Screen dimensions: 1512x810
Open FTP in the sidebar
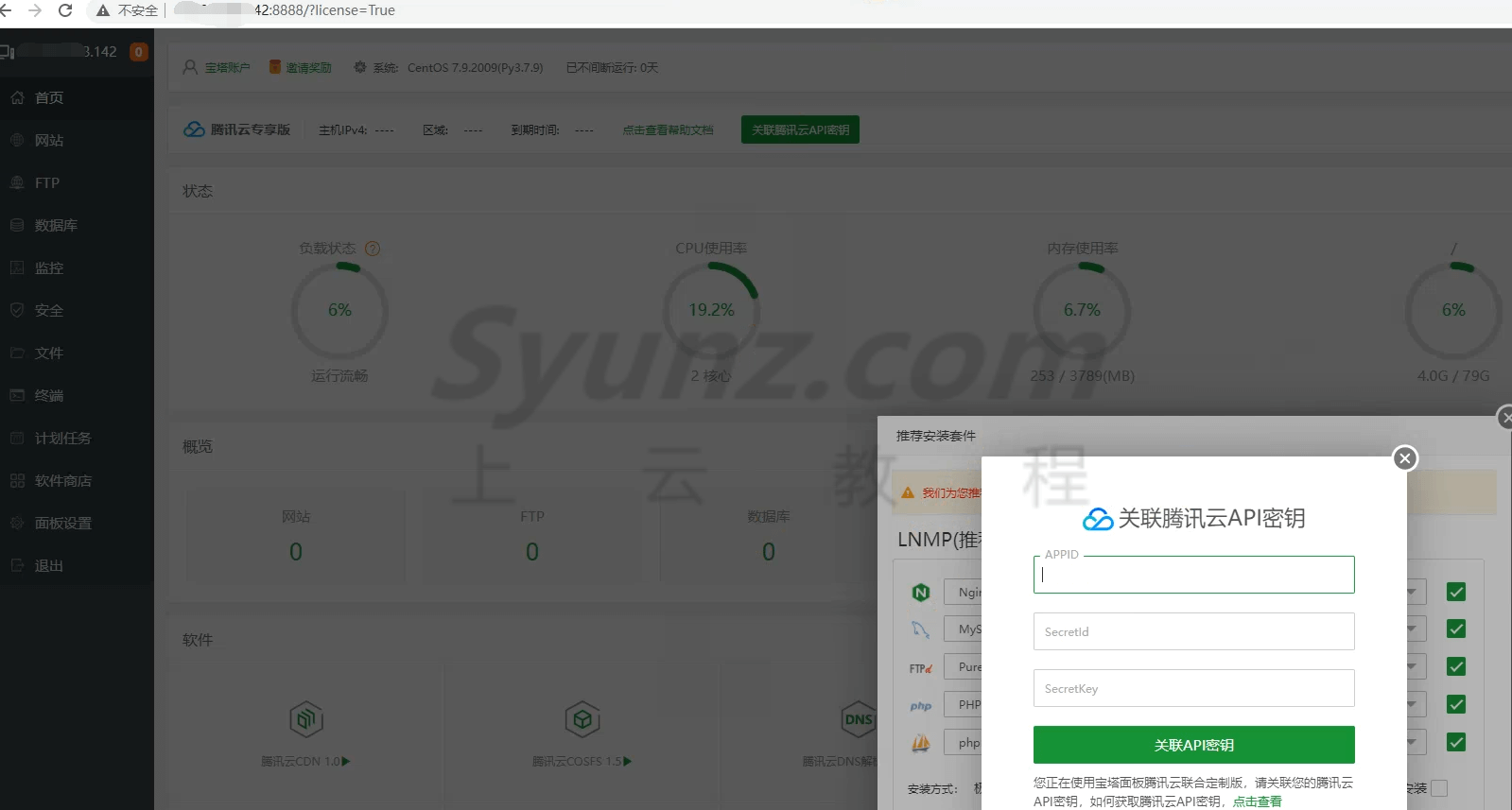(47, 182)
